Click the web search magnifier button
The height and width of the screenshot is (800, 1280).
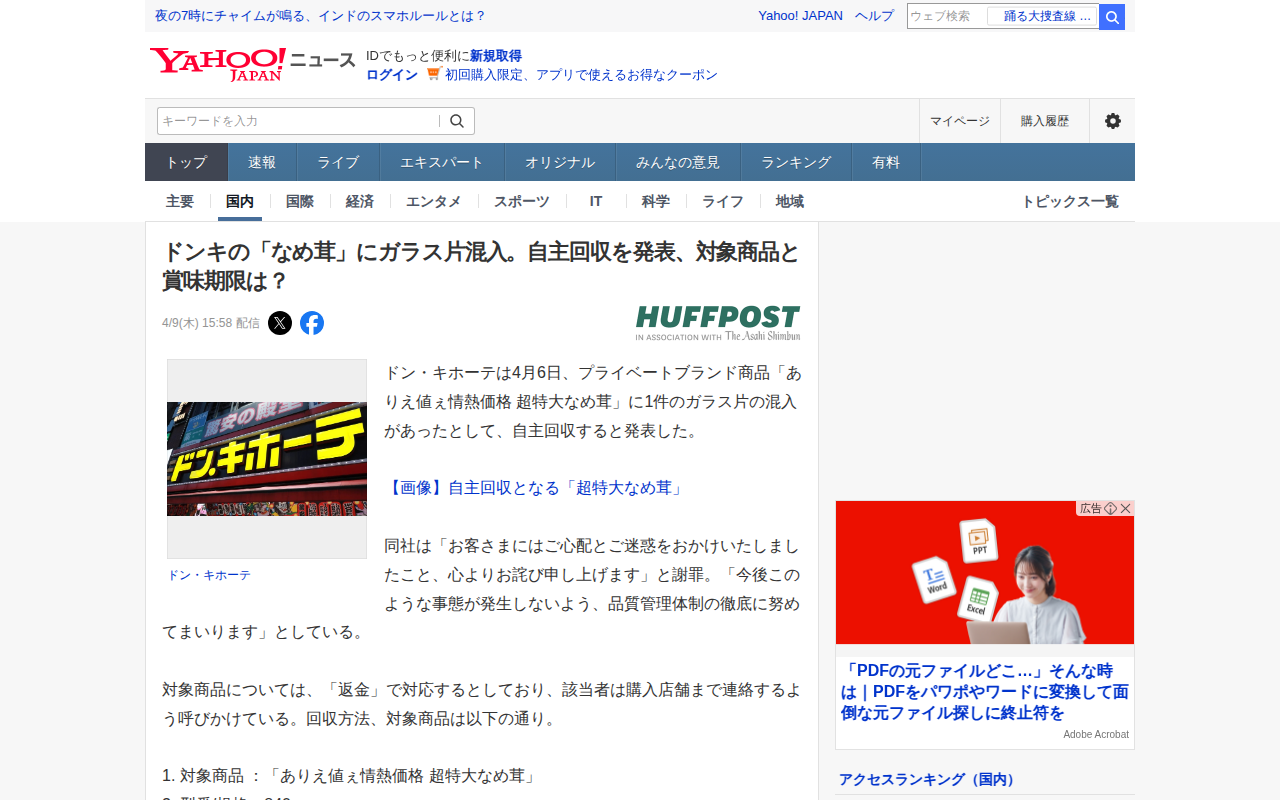(x=1112, y=17)
